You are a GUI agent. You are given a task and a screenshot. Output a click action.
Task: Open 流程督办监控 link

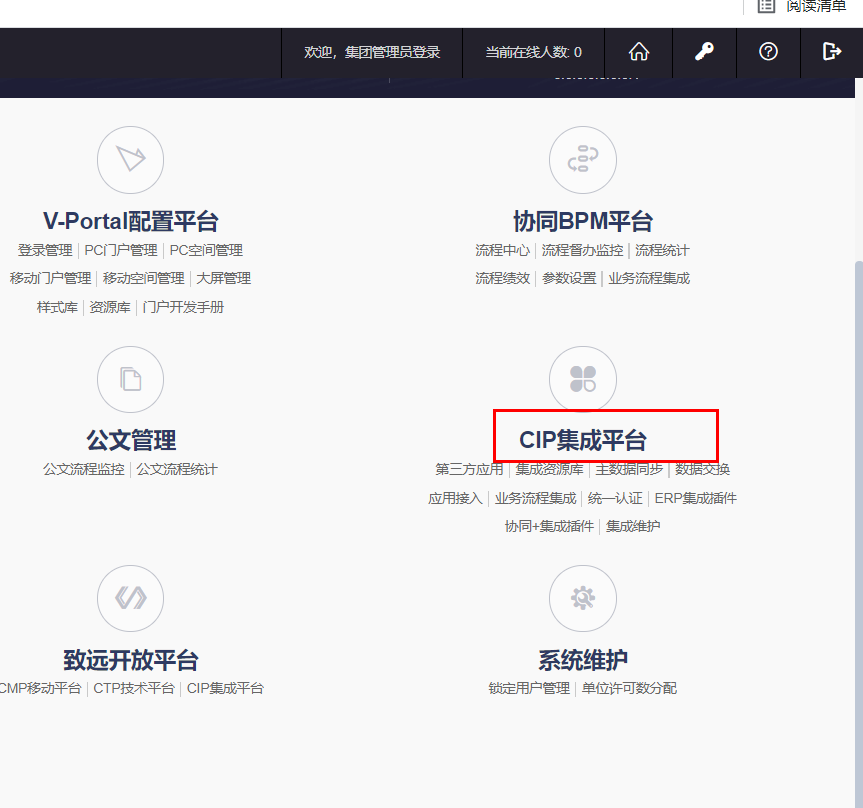tap(582, 250)
